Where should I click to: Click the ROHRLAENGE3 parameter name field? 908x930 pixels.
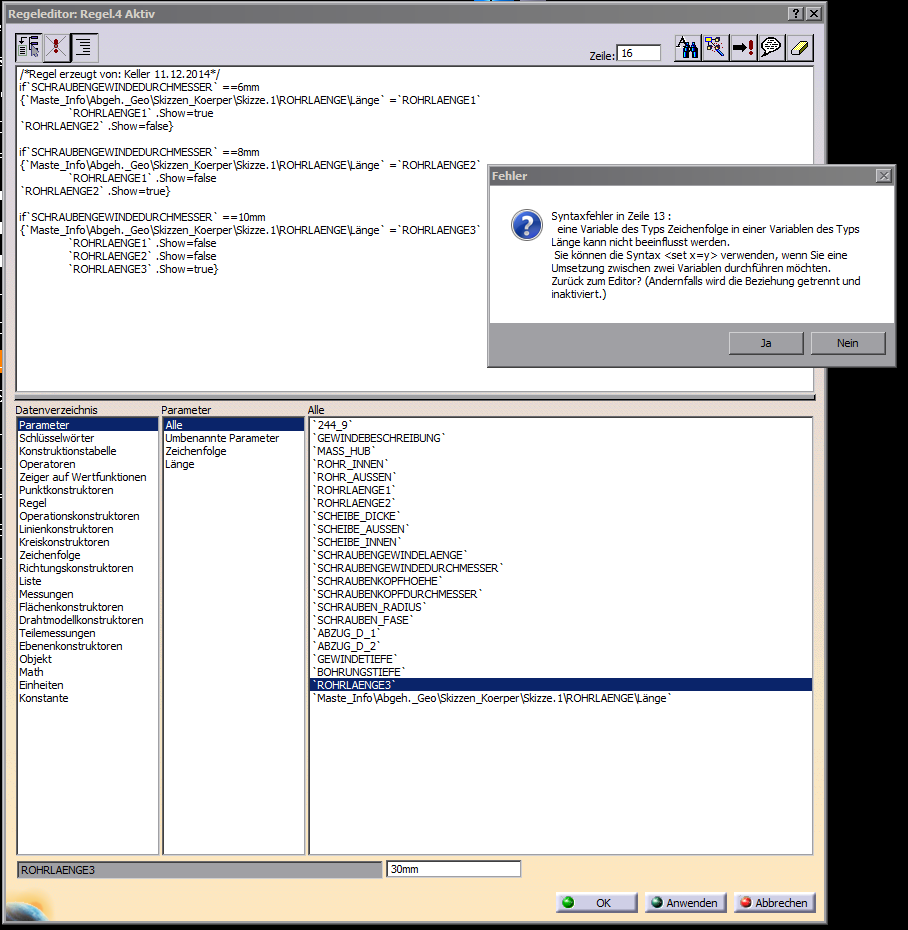(199, 870)
